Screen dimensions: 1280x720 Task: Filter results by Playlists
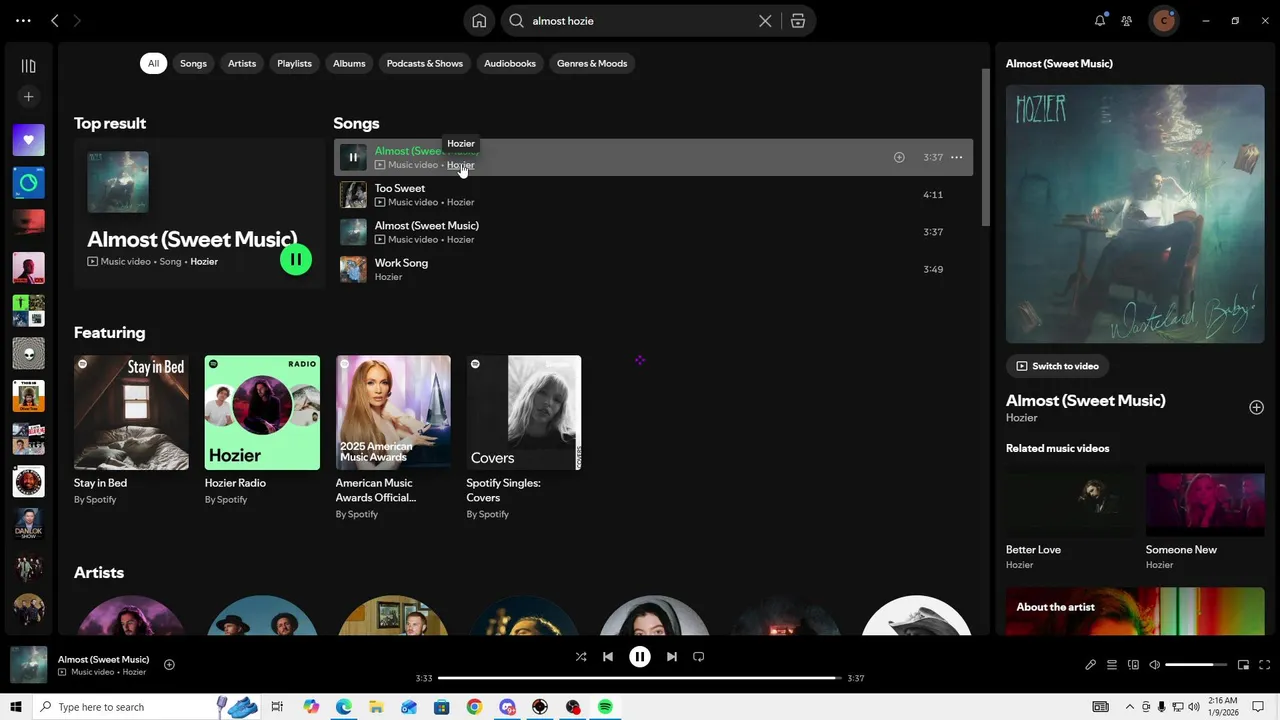pyautogui.click(x=294, y=63)
